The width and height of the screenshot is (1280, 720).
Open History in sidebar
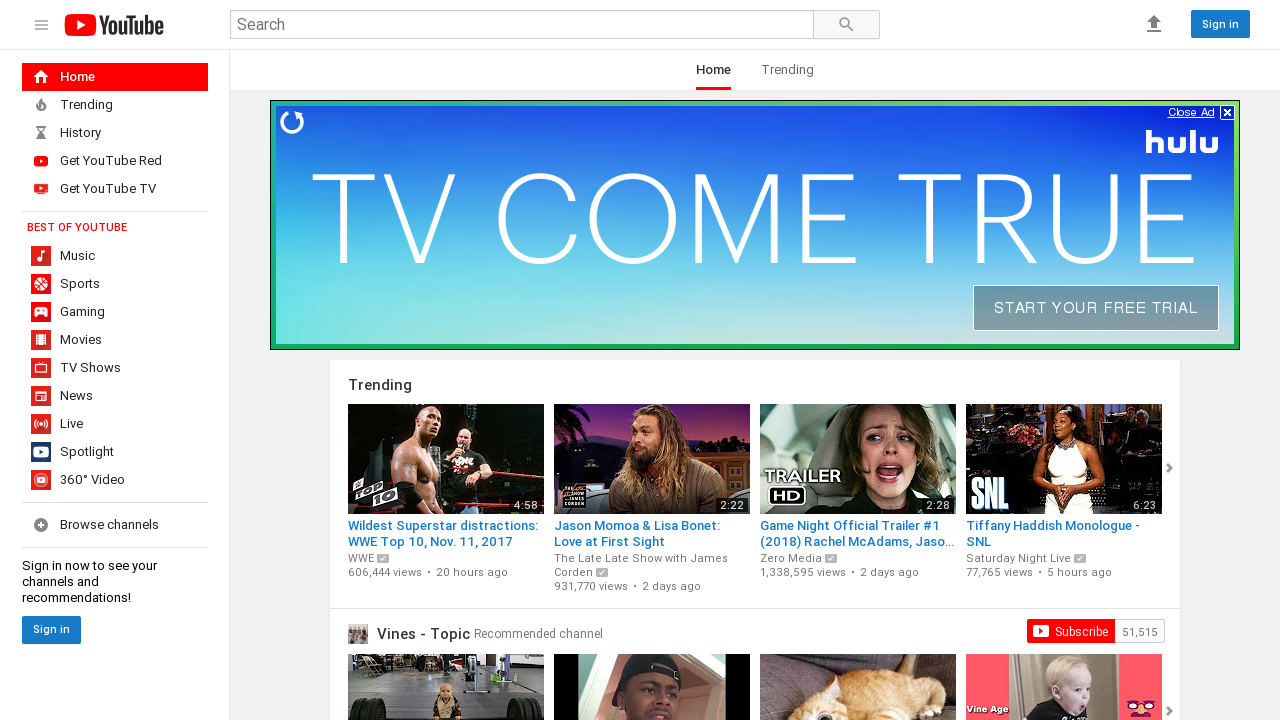click(115, 133)
